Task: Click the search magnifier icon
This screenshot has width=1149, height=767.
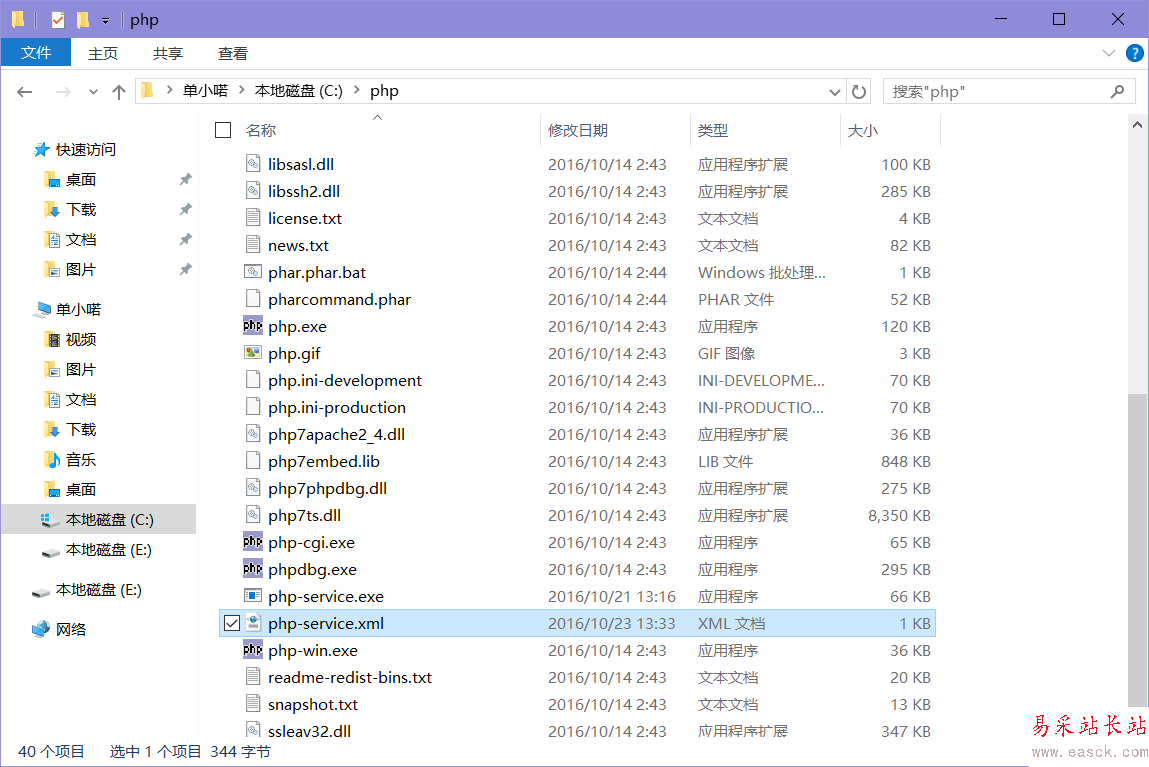Action: [1117, 92]
